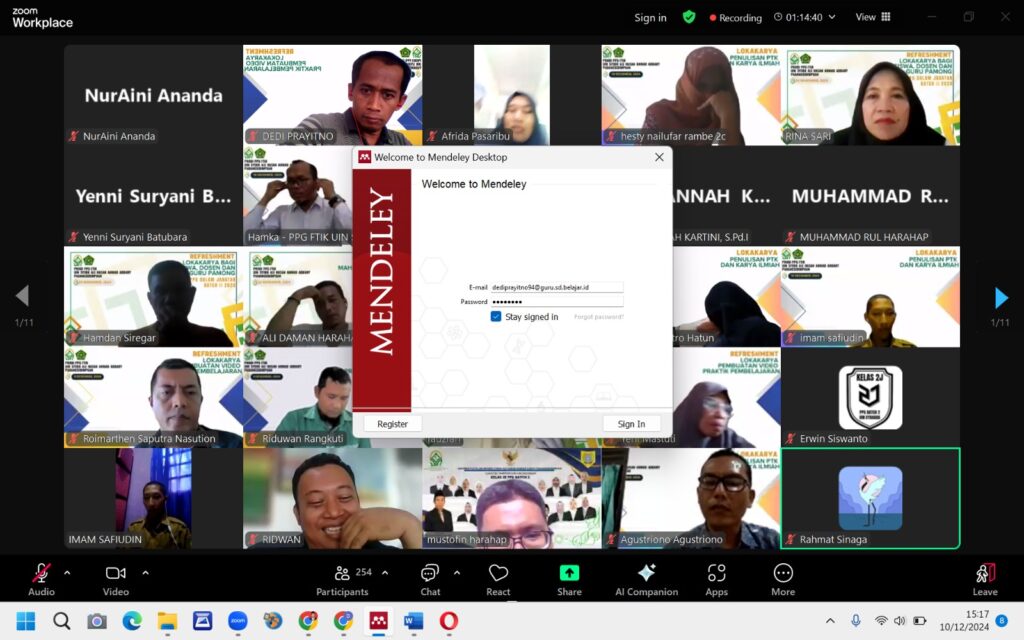
Task: Click the Mendeley Desktop taskbar icon
Action: pyautogui.click(x=379, y=620)
